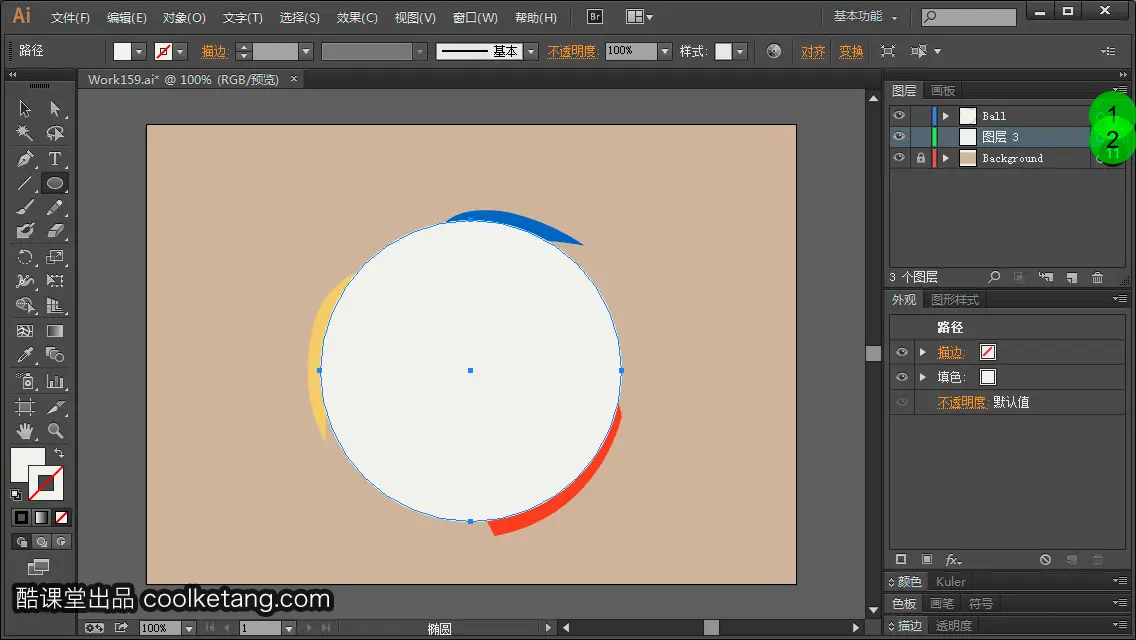Click 对齐 link in control bar
The height and width of the screenshot is (640, 1136).
click(x=813, y=51)
